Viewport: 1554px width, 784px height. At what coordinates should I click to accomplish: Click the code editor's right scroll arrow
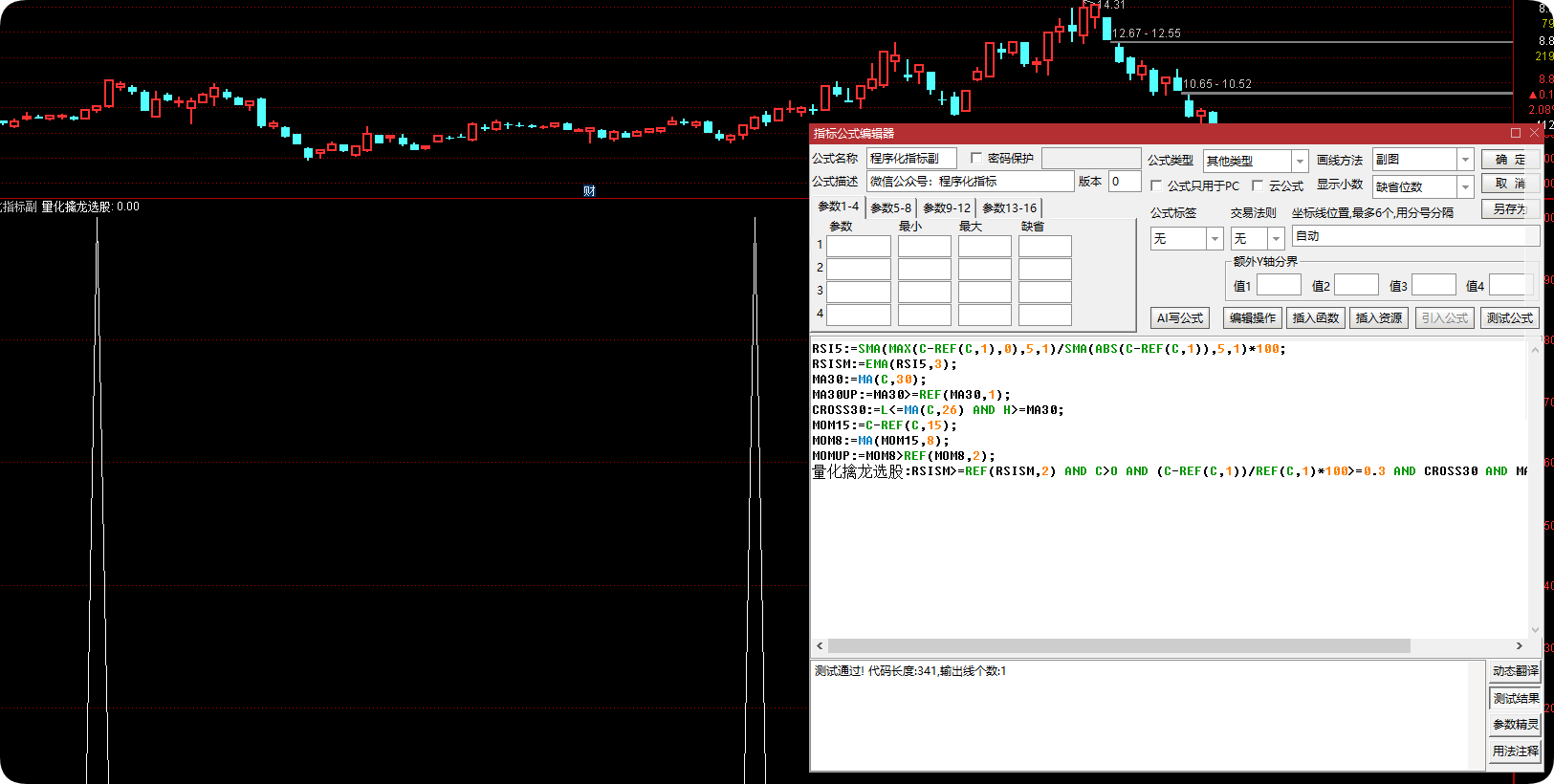[x=1520, y=646]
